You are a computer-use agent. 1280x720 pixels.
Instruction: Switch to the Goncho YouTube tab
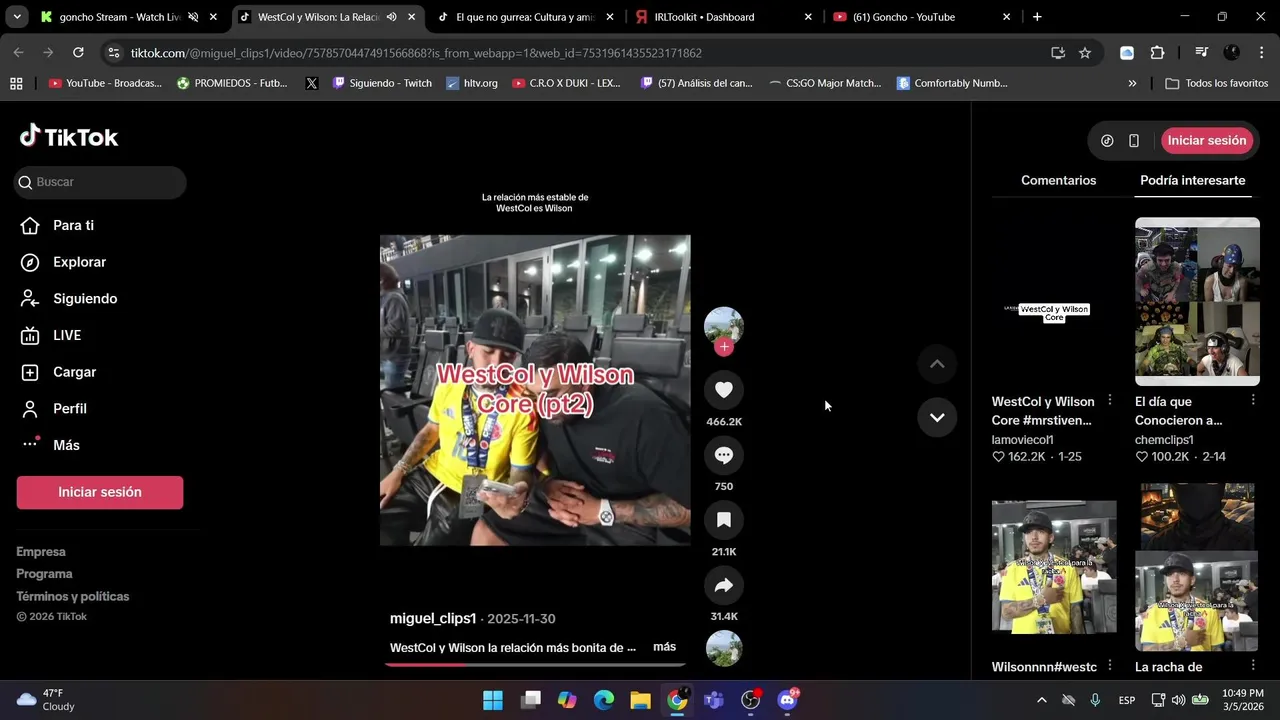(x=922, y=17)
